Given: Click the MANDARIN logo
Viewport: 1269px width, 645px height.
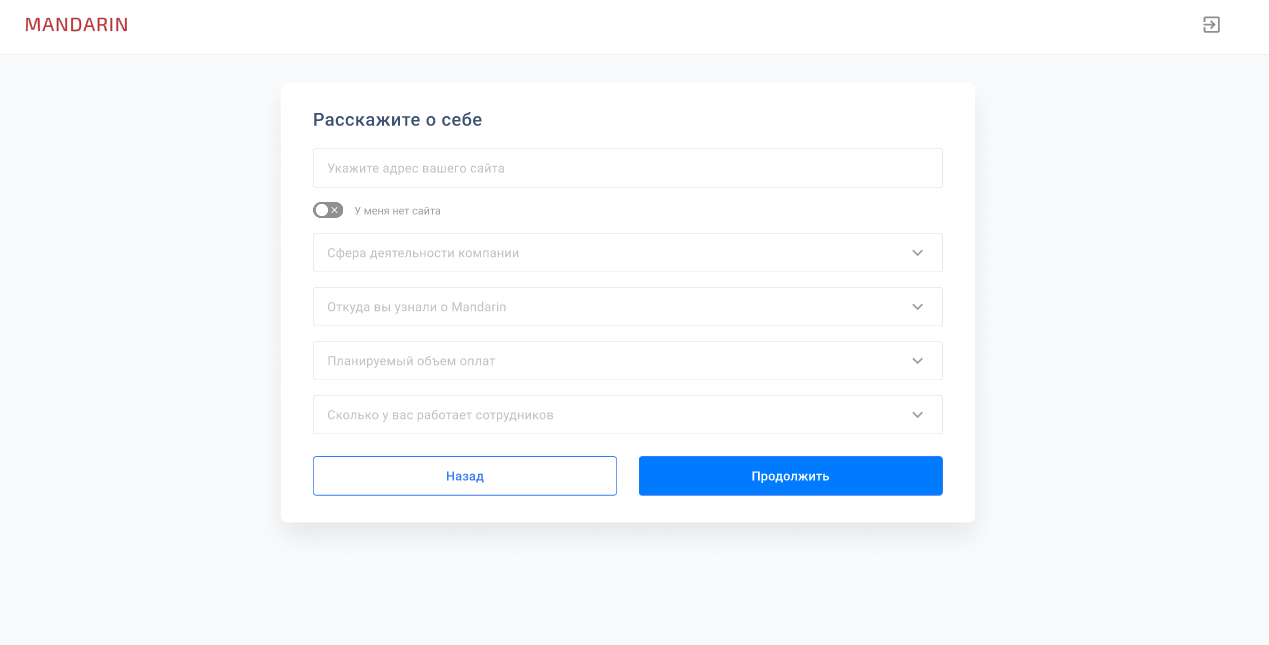Looking at the screenshot, I should 76,25.
